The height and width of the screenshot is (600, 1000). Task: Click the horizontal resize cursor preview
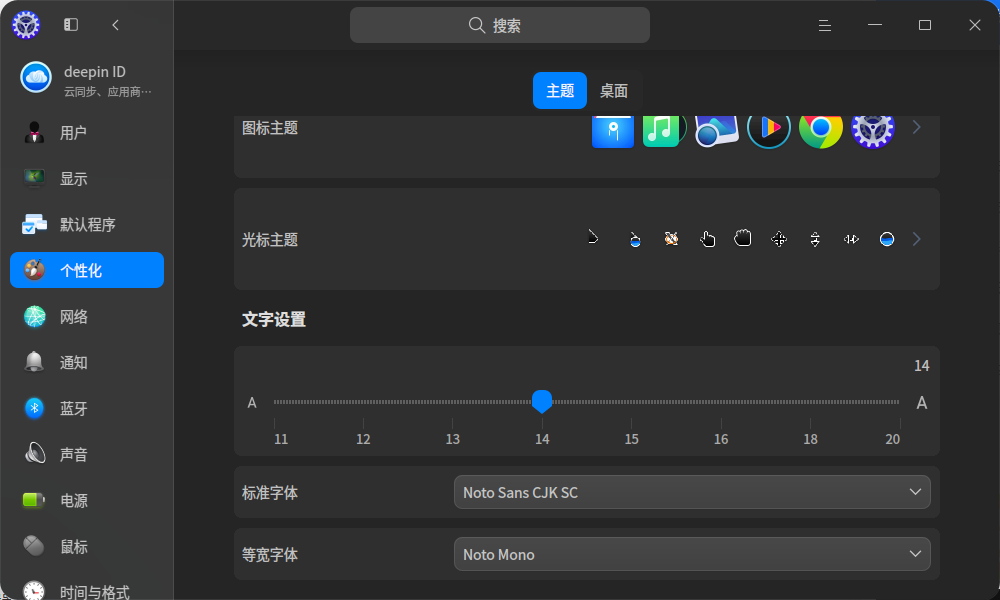click(x=851, y=240)
